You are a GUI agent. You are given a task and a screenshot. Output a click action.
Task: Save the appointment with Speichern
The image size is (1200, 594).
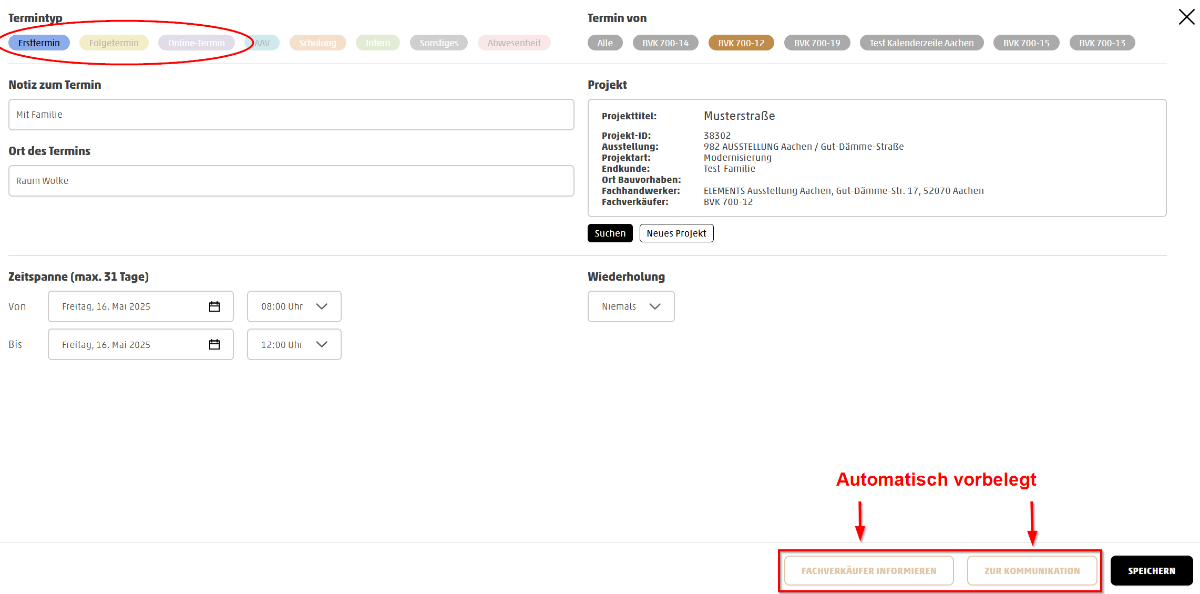(x=1152, y=571)
